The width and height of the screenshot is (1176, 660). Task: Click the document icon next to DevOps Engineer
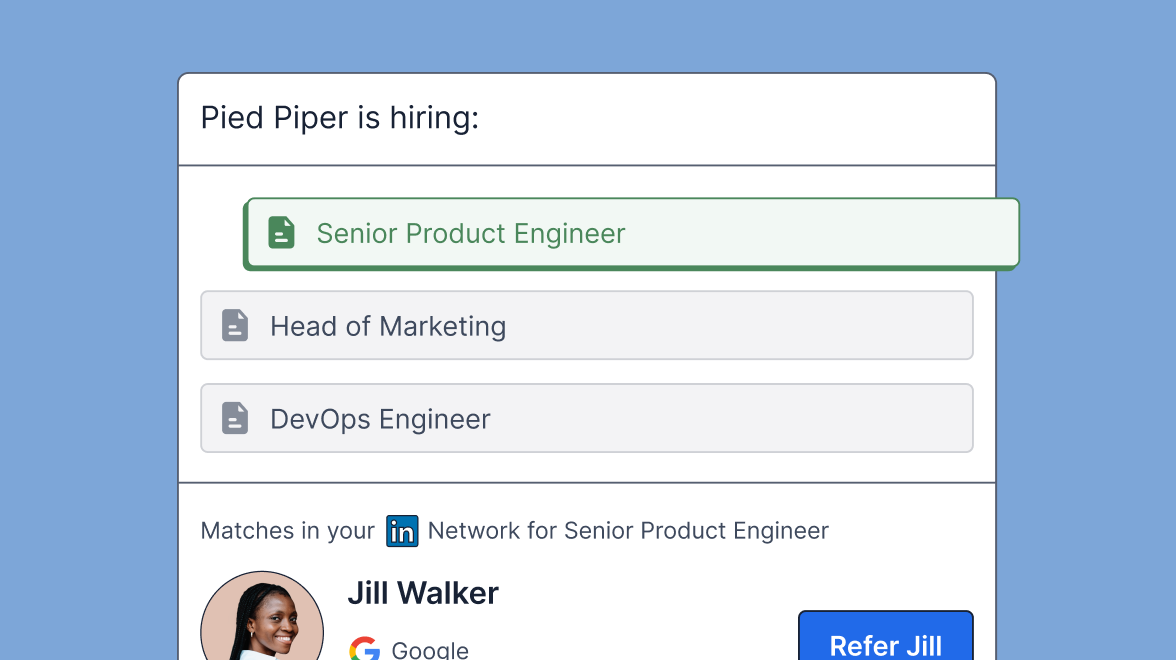click(235, 418)
